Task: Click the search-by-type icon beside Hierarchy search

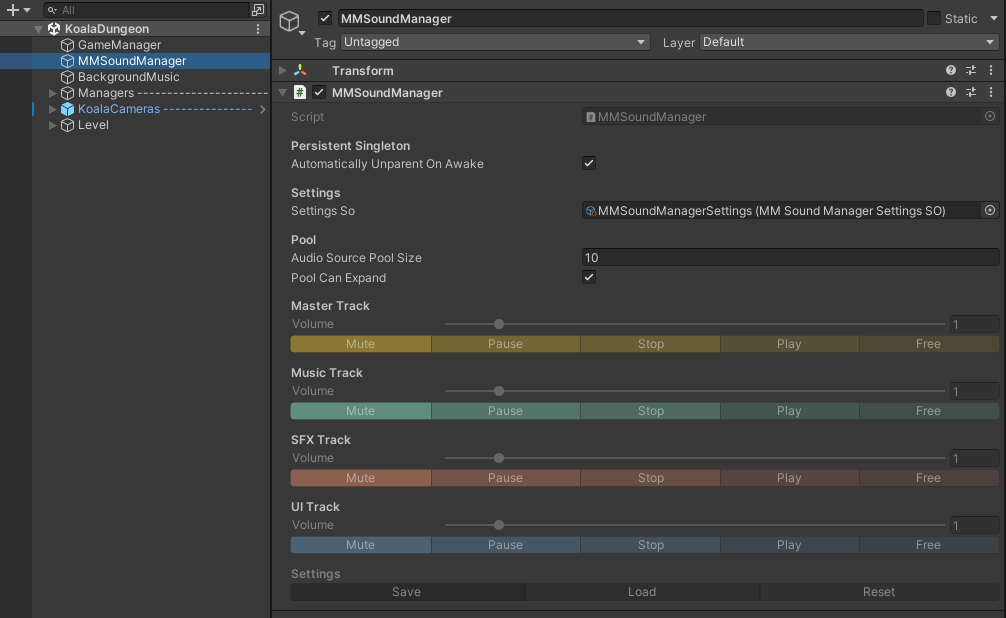Action: pyautogui.click(x=258, y=10)
